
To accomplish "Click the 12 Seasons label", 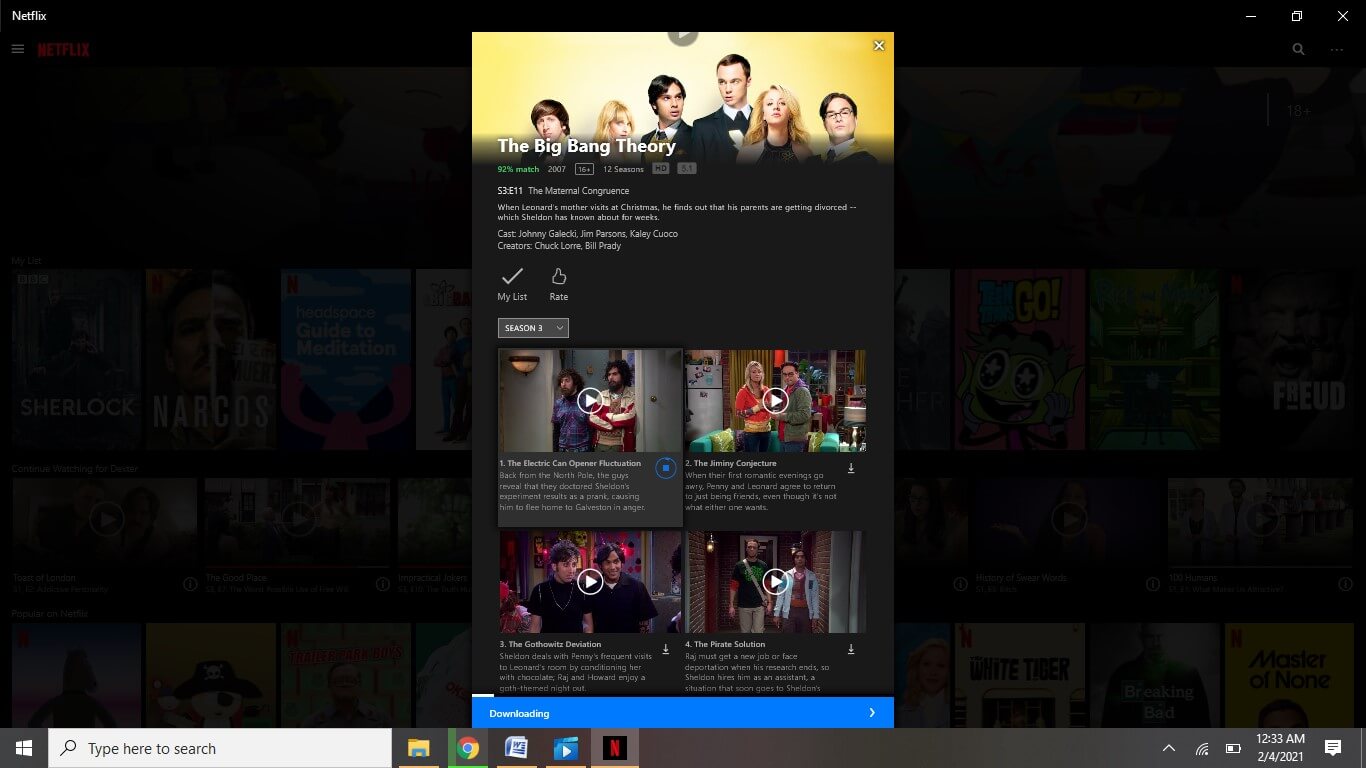I will point(622,169).
